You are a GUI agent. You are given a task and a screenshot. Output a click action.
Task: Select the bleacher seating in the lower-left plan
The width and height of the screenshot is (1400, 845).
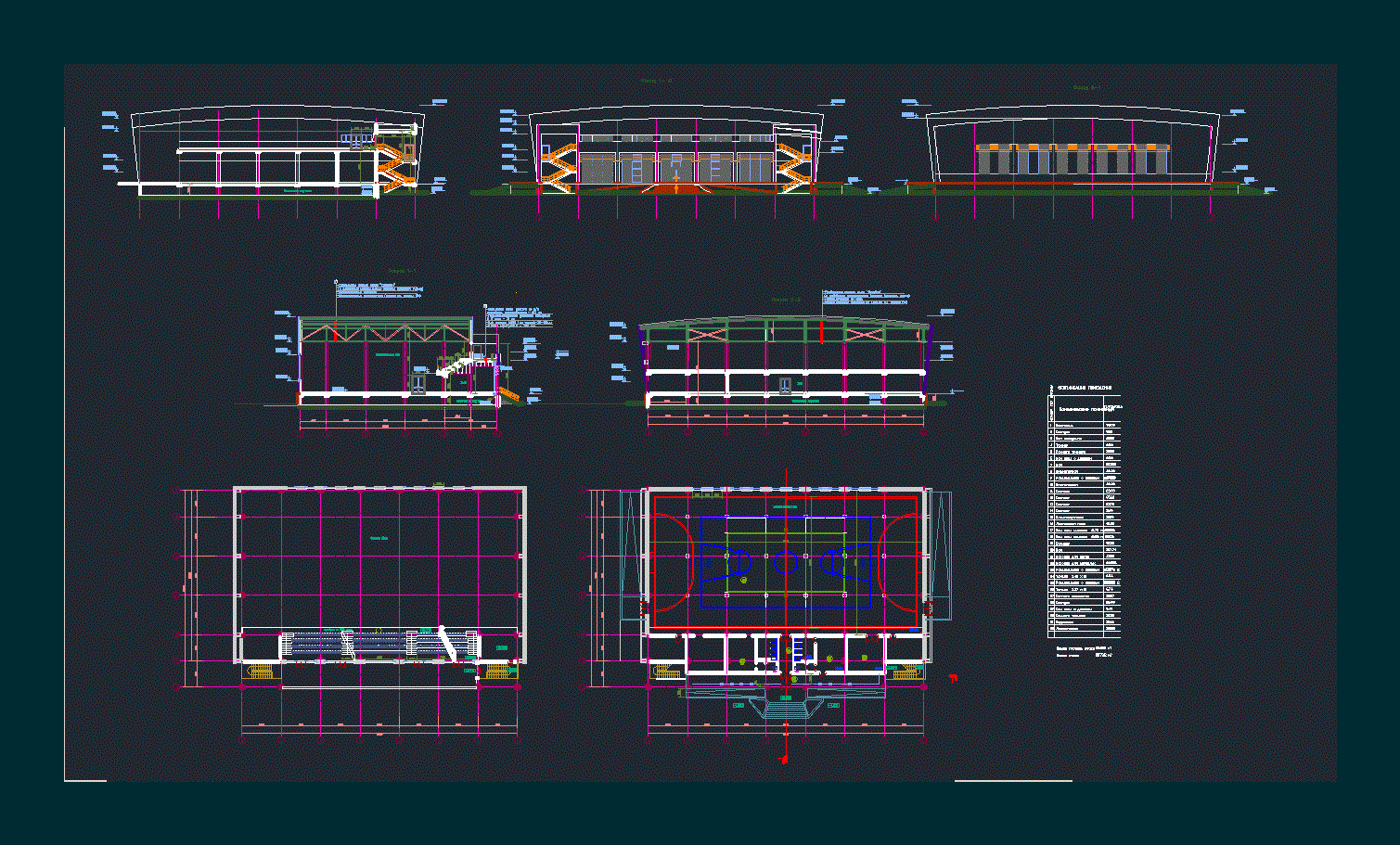(x=376, y=645)
